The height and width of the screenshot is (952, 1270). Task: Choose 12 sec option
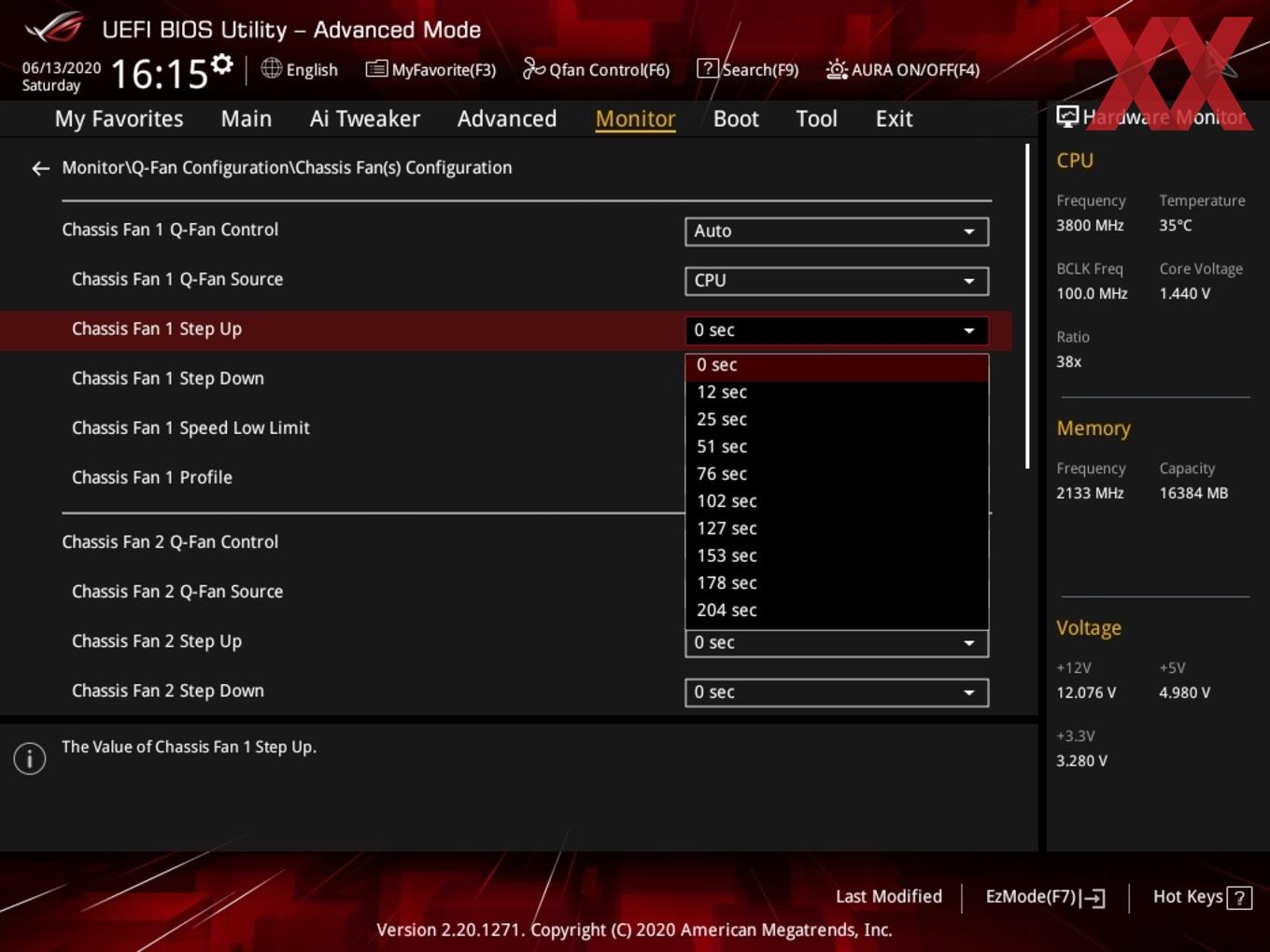(837, 393)
